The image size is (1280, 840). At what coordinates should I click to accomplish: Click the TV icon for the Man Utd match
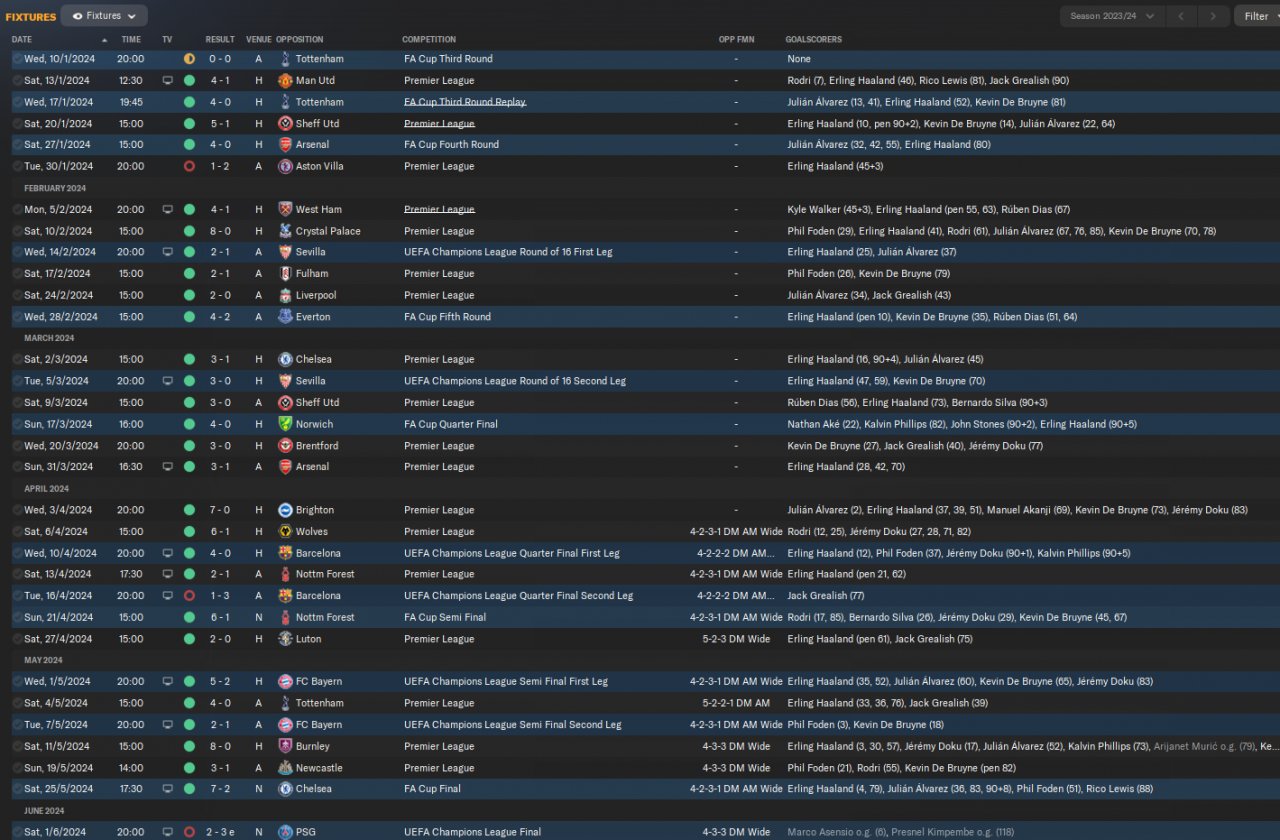click(x=167, y=81)
